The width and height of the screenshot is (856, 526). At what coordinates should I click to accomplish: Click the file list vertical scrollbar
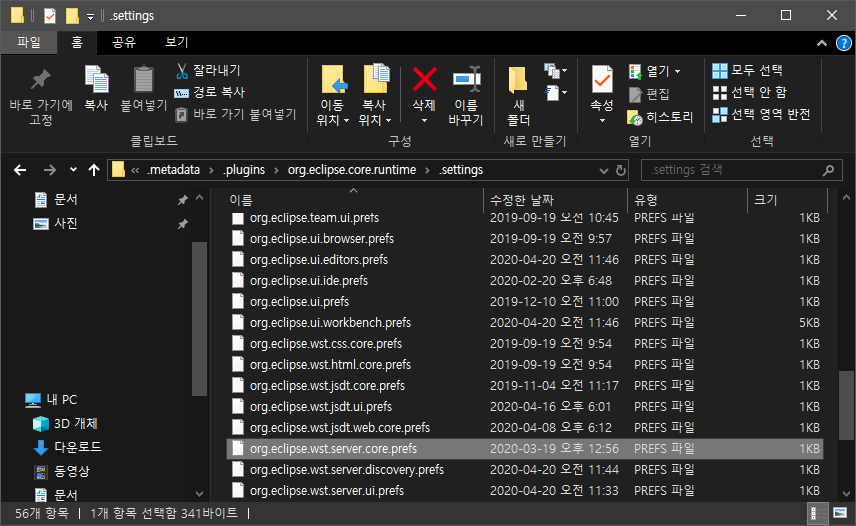(x=846, y=404)
